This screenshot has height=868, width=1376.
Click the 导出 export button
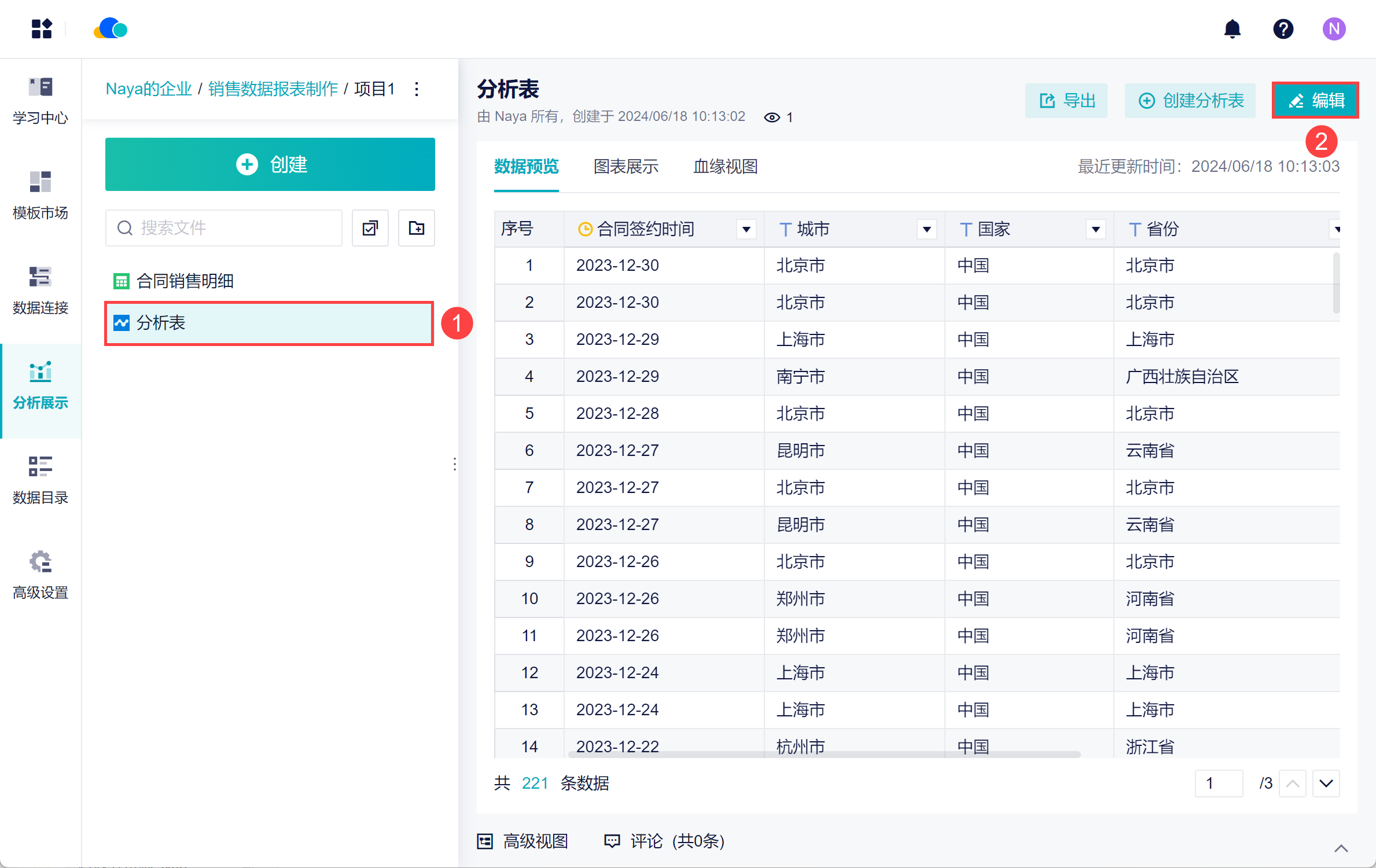1066,101
